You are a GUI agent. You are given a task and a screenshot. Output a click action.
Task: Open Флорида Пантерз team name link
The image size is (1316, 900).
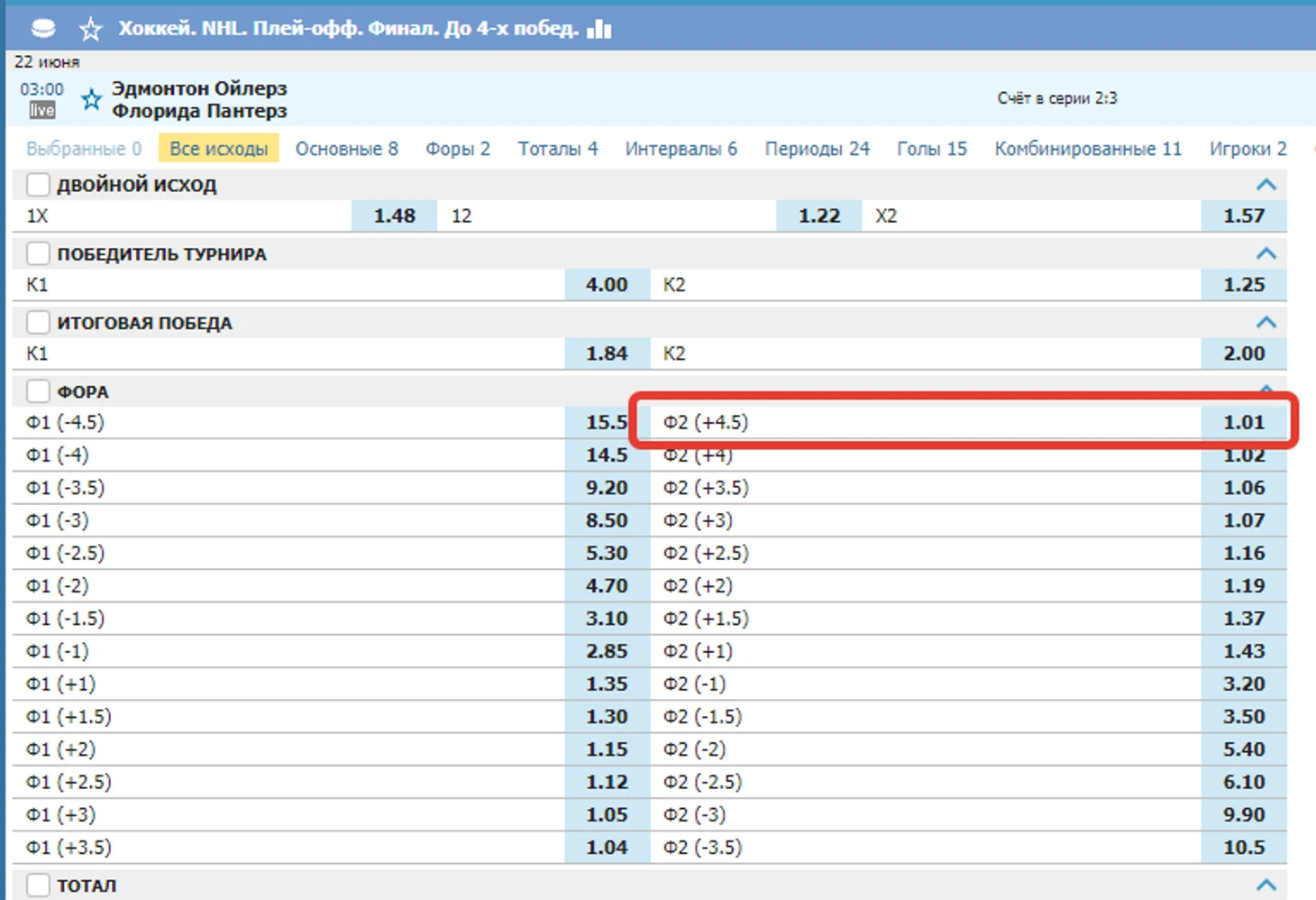199,111
